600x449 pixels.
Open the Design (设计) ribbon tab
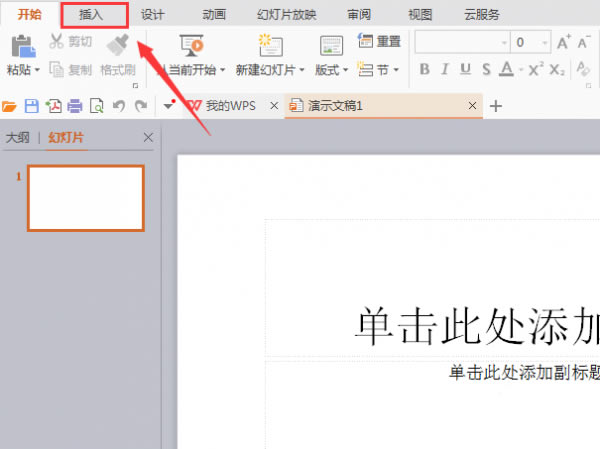coord(152,15)
